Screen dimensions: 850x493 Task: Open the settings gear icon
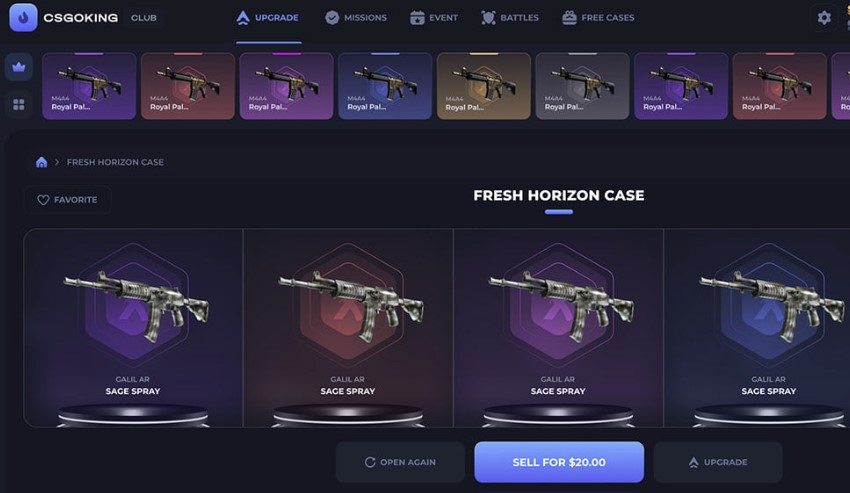pyautogui.click(x=824, y=18)
